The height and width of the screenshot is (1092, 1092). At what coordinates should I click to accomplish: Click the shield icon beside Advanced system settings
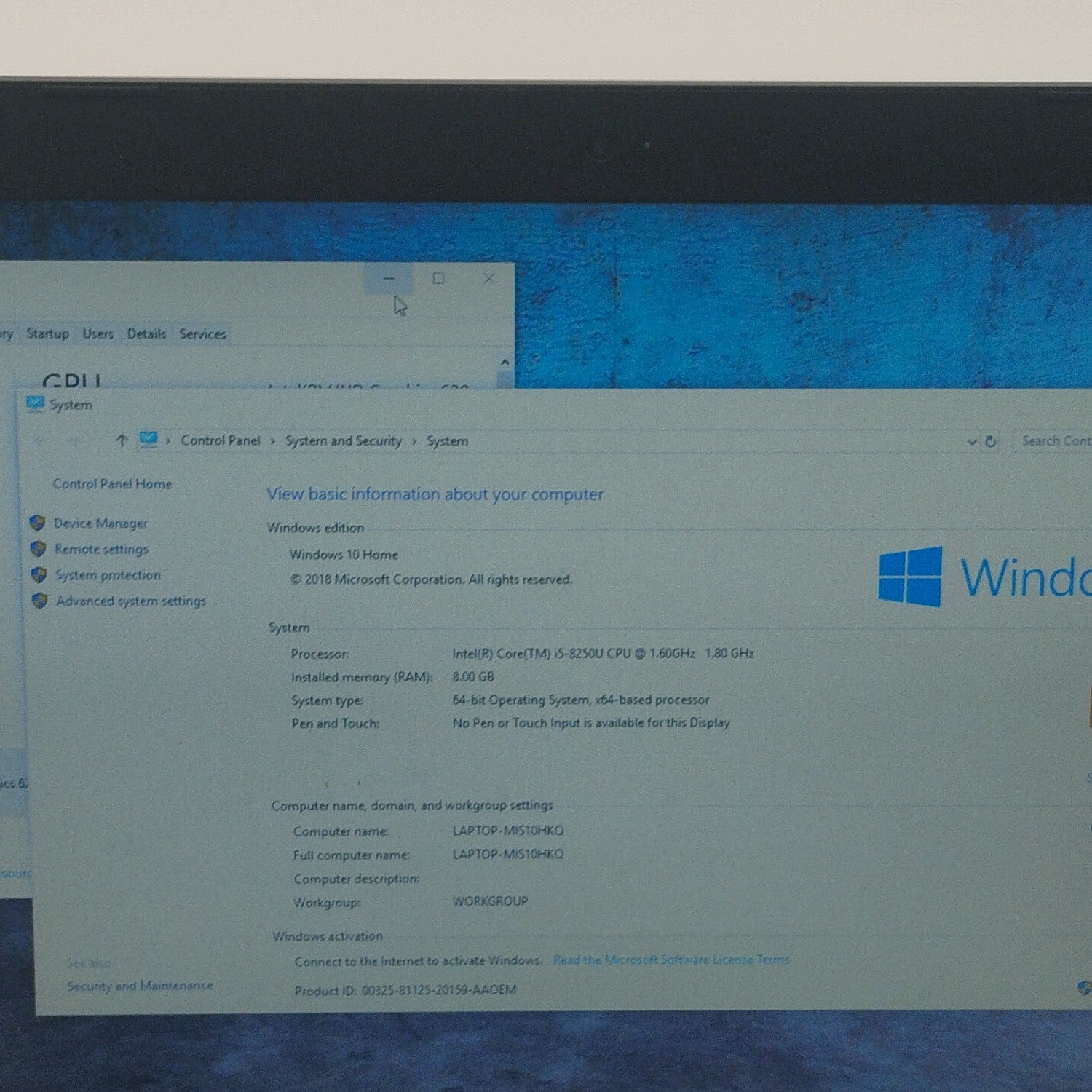click(x=40, y=601)
